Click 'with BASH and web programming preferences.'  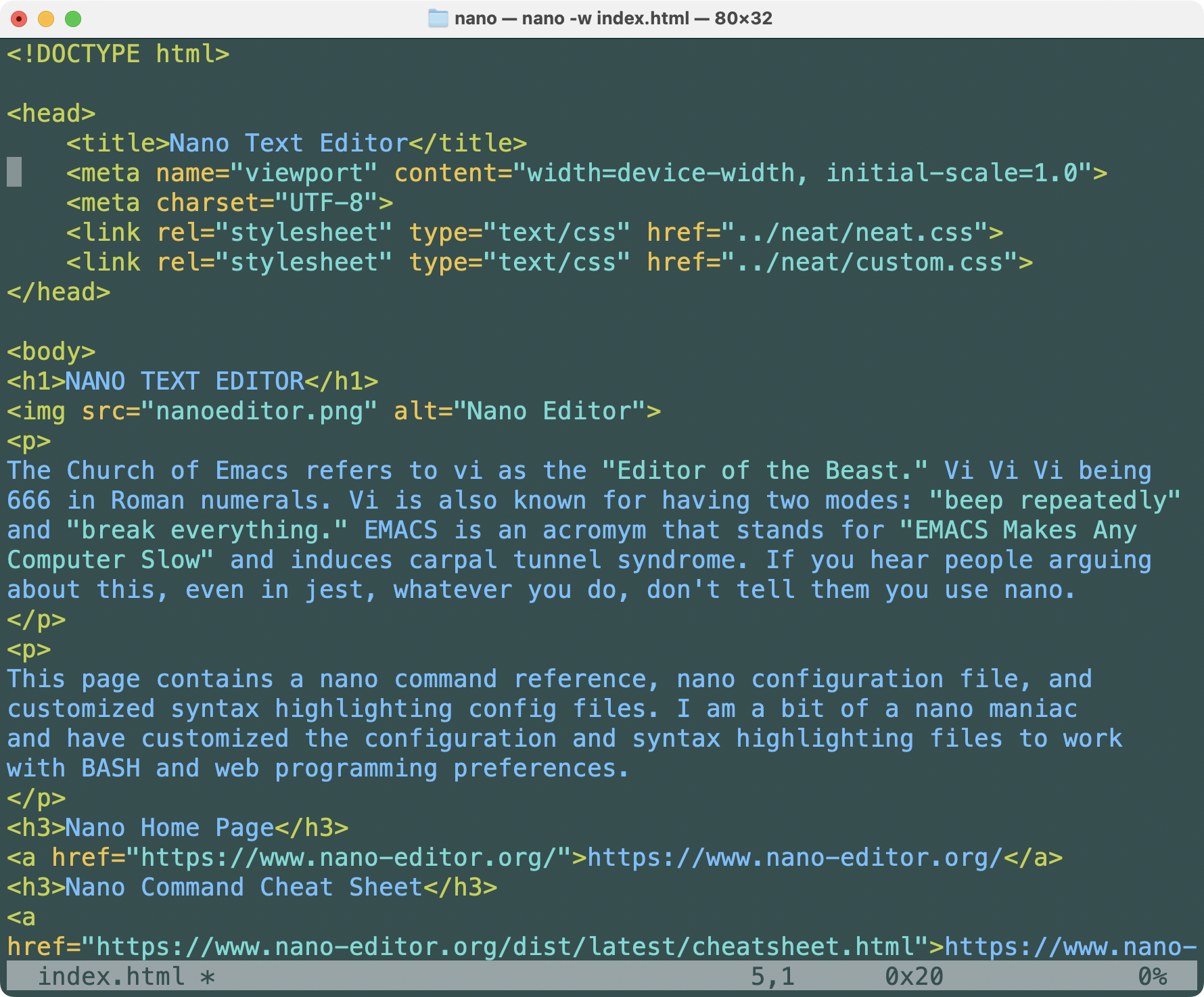(319, 768)
